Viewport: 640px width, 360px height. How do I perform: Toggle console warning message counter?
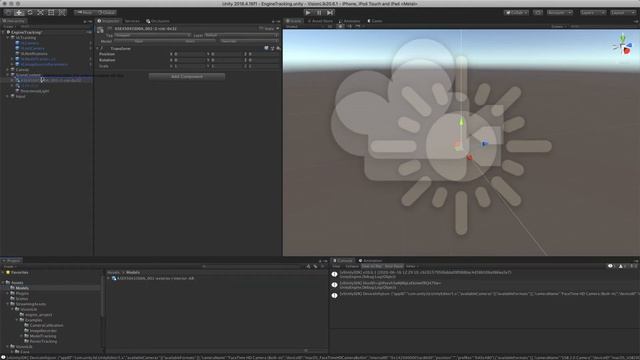coord(622,266)
